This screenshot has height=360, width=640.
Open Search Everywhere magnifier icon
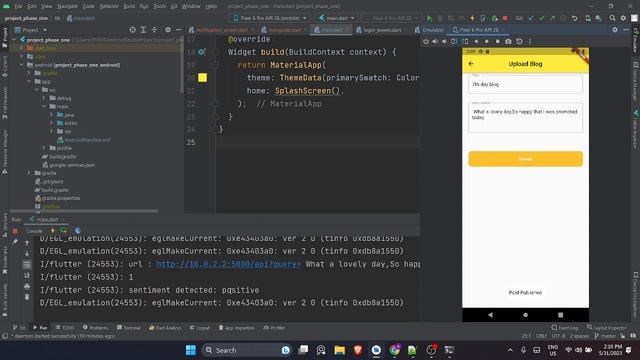[x=612, y=18]
